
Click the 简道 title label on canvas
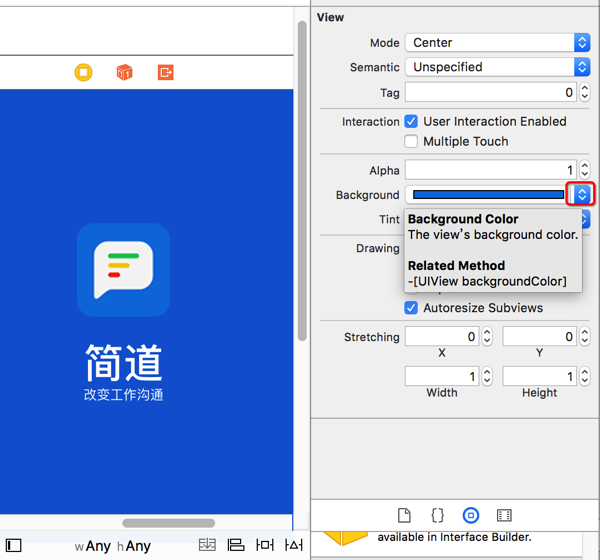(x=124, y=362)
